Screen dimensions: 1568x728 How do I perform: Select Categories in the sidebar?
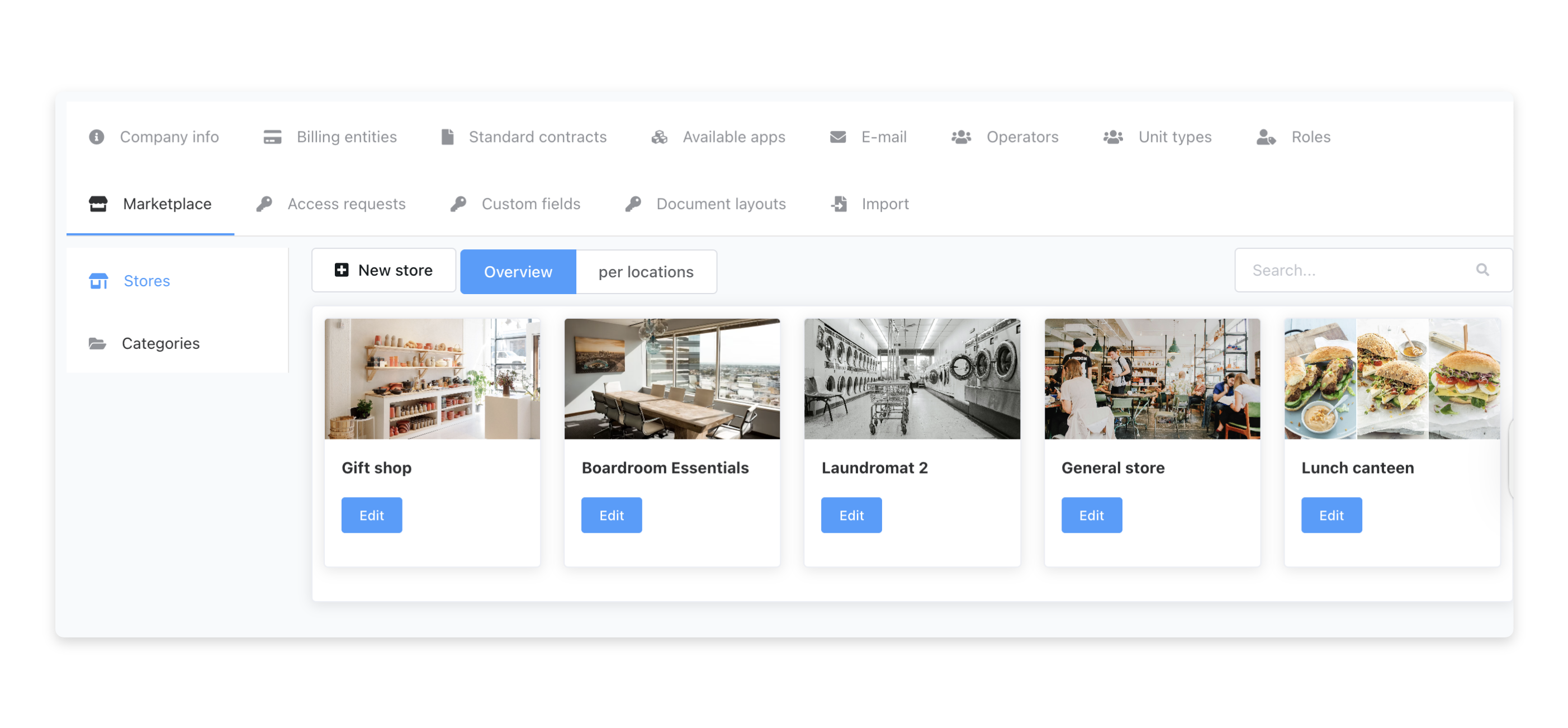160,343
